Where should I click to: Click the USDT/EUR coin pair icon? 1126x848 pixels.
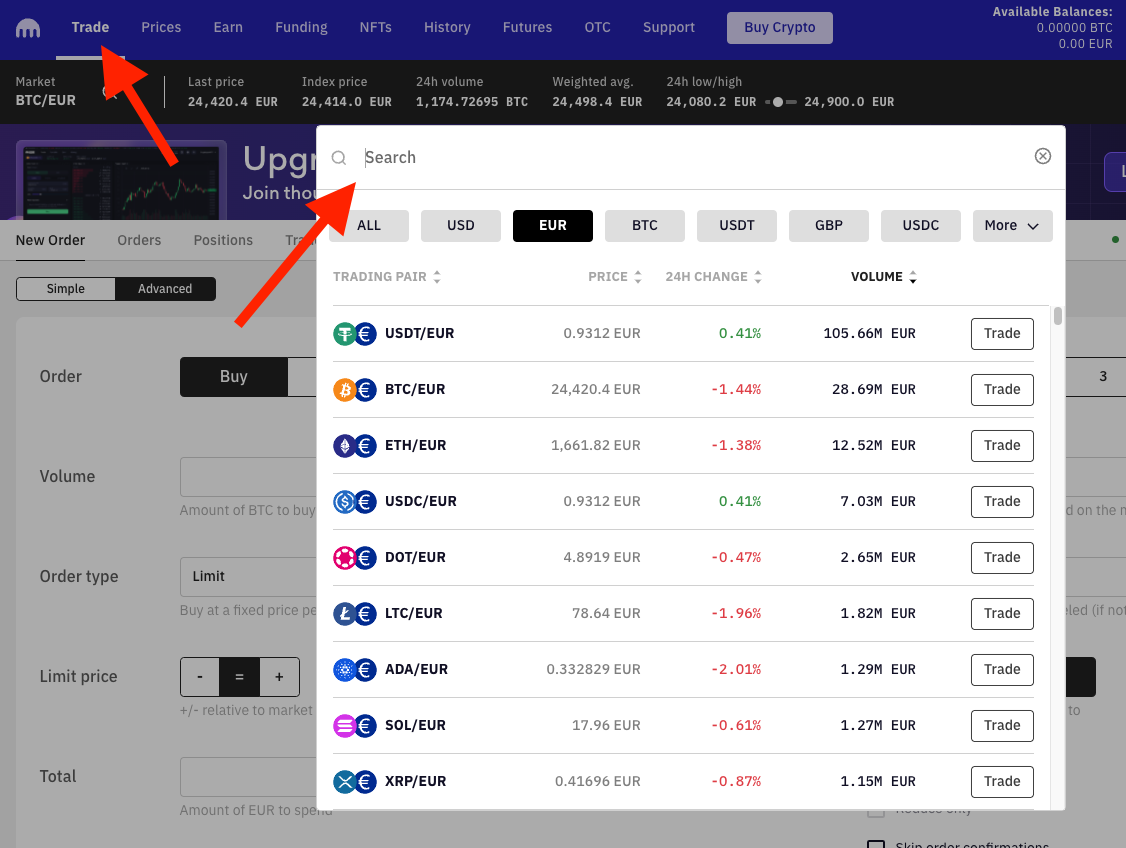355,334
